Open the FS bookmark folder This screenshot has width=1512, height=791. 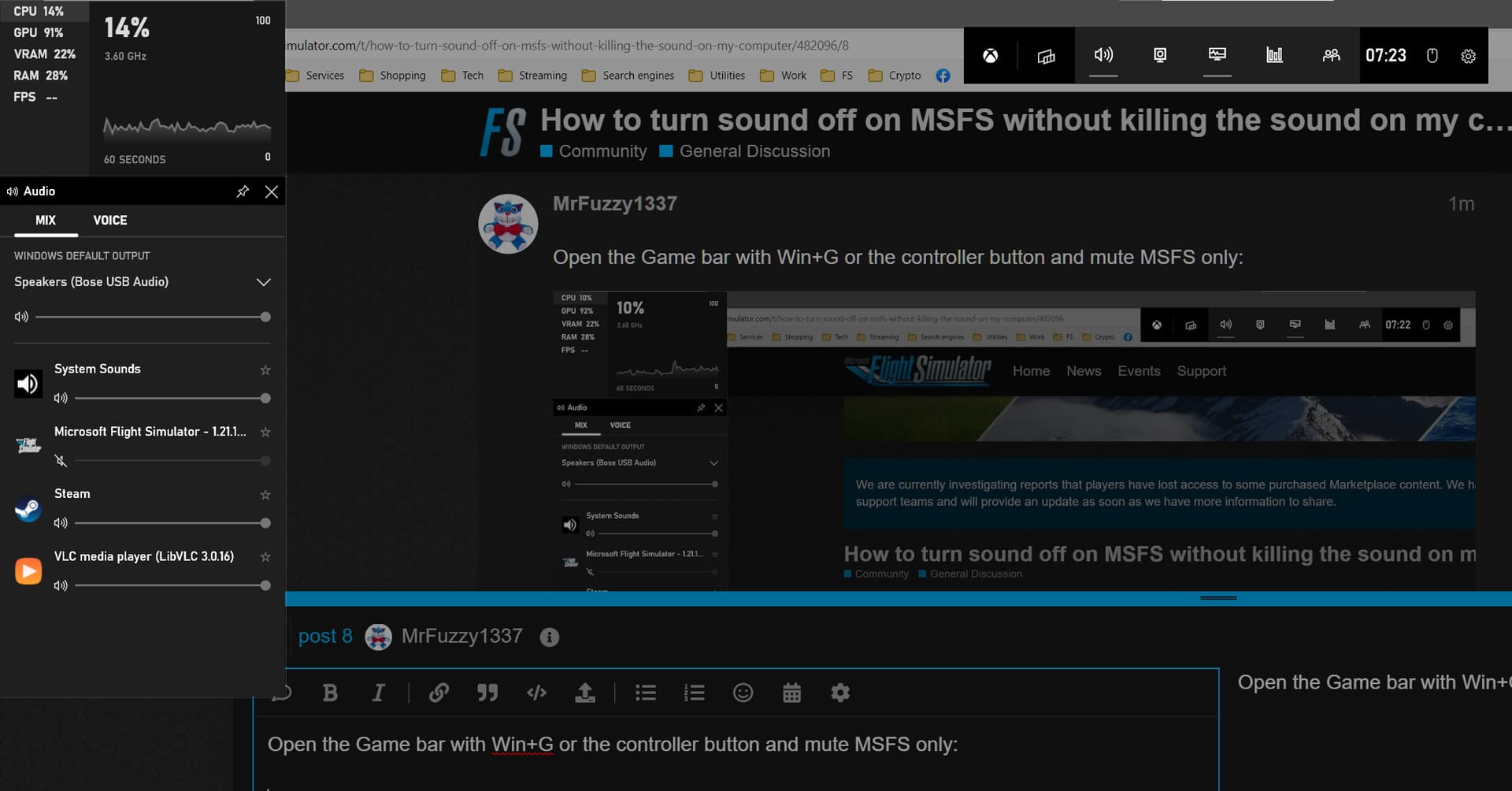836,76
